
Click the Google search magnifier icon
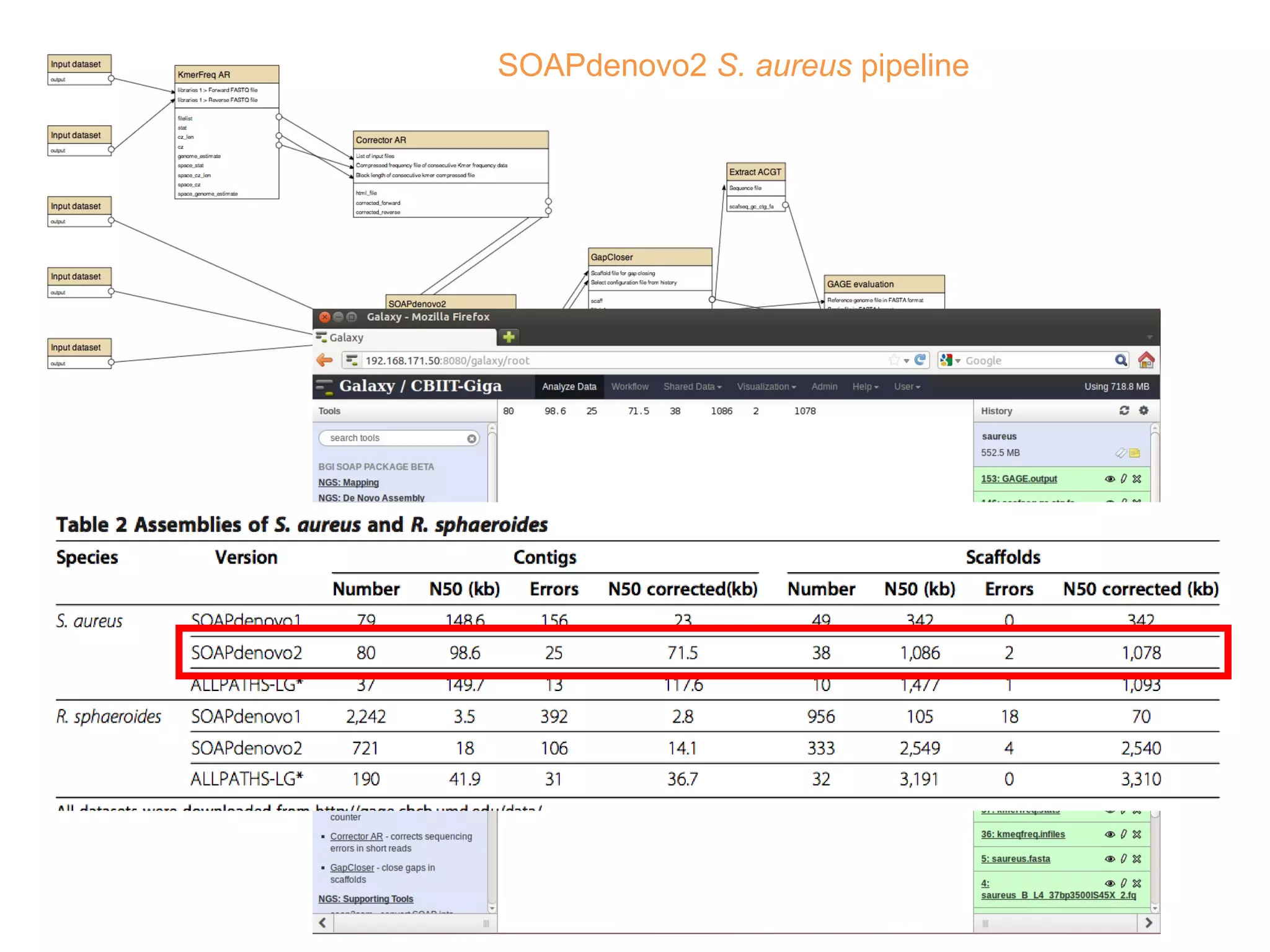click(x=1121, y=360)
